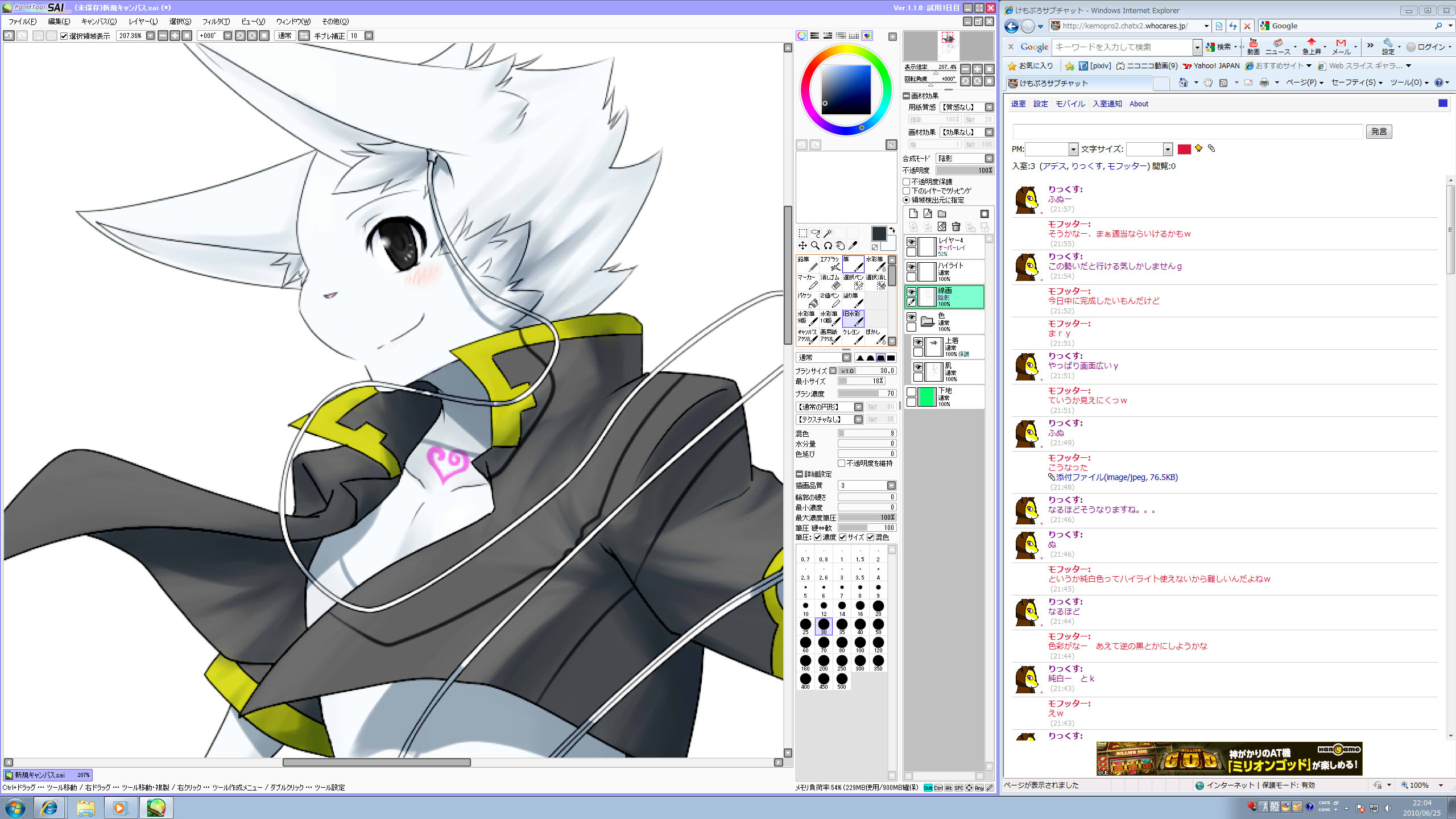Flip the canvas view horizontally in top toolbar
Image resolution: width=1456 pixels, height=819 pixels.
click(304, 36)
